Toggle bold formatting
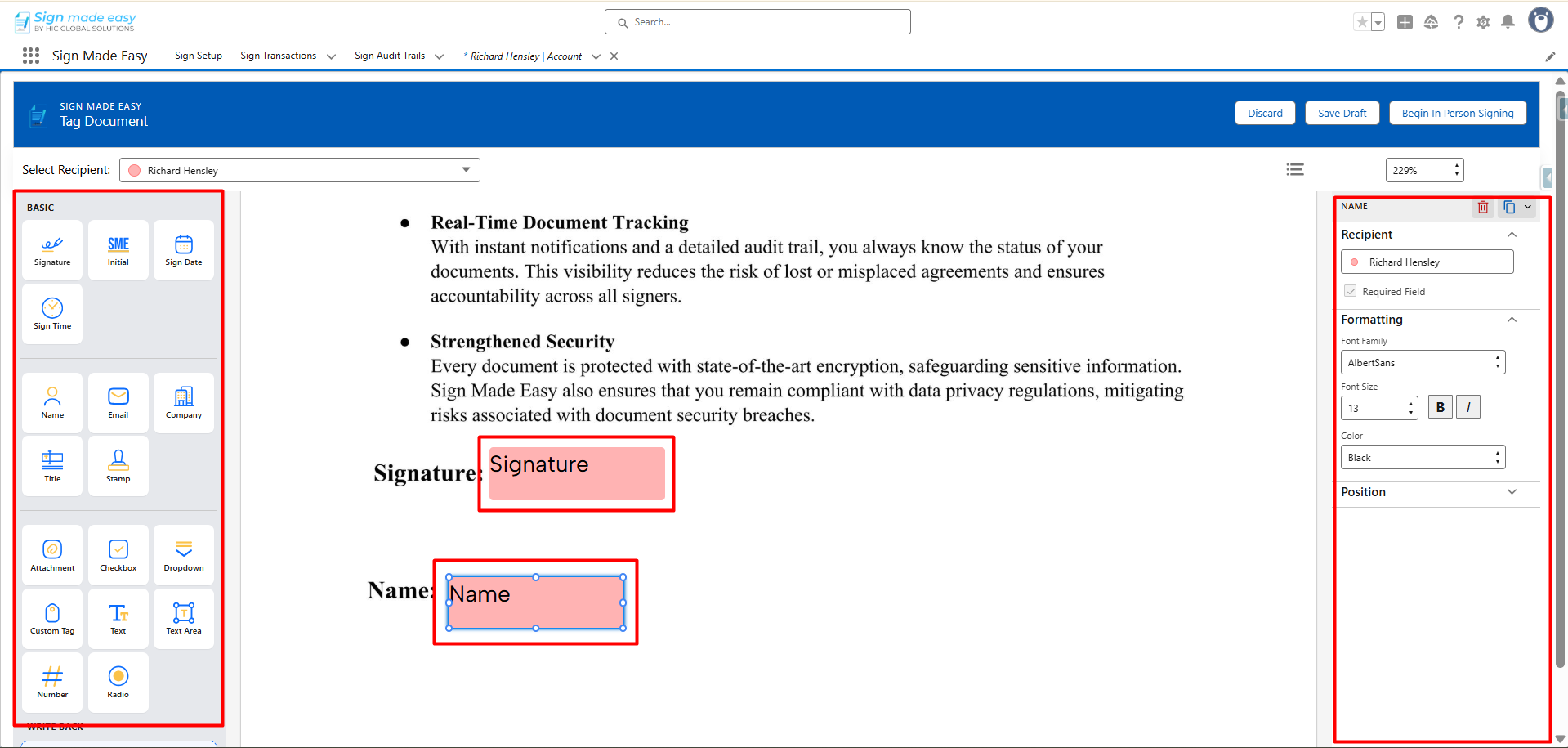Screen dimensions: 1568x748 coord(1441,407)
